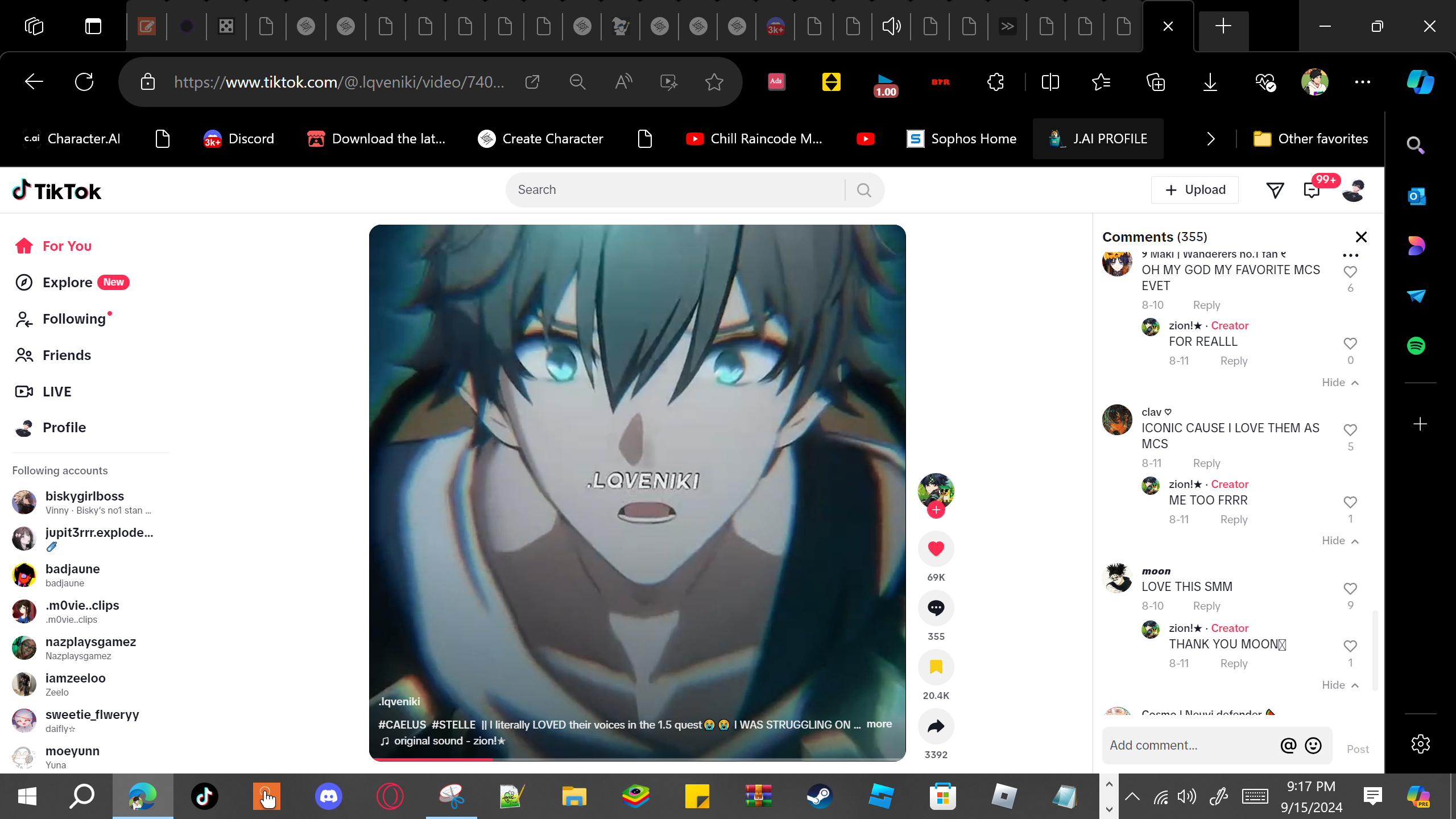
Task: Unlike the video with red heart
Action: [936, 548]
